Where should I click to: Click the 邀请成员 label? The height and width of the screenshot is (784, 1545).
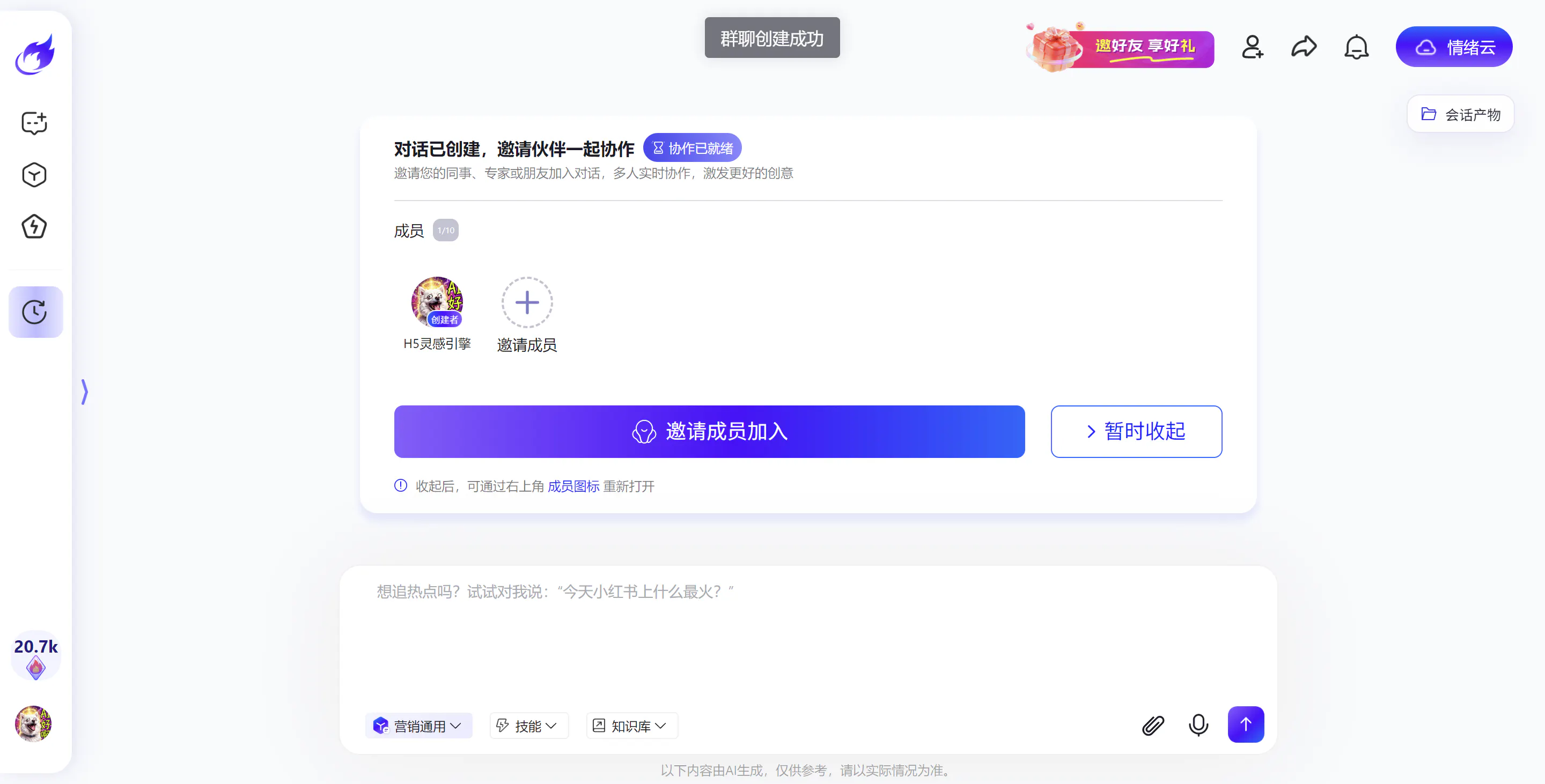pyautogui.click(x=527, y=345)
